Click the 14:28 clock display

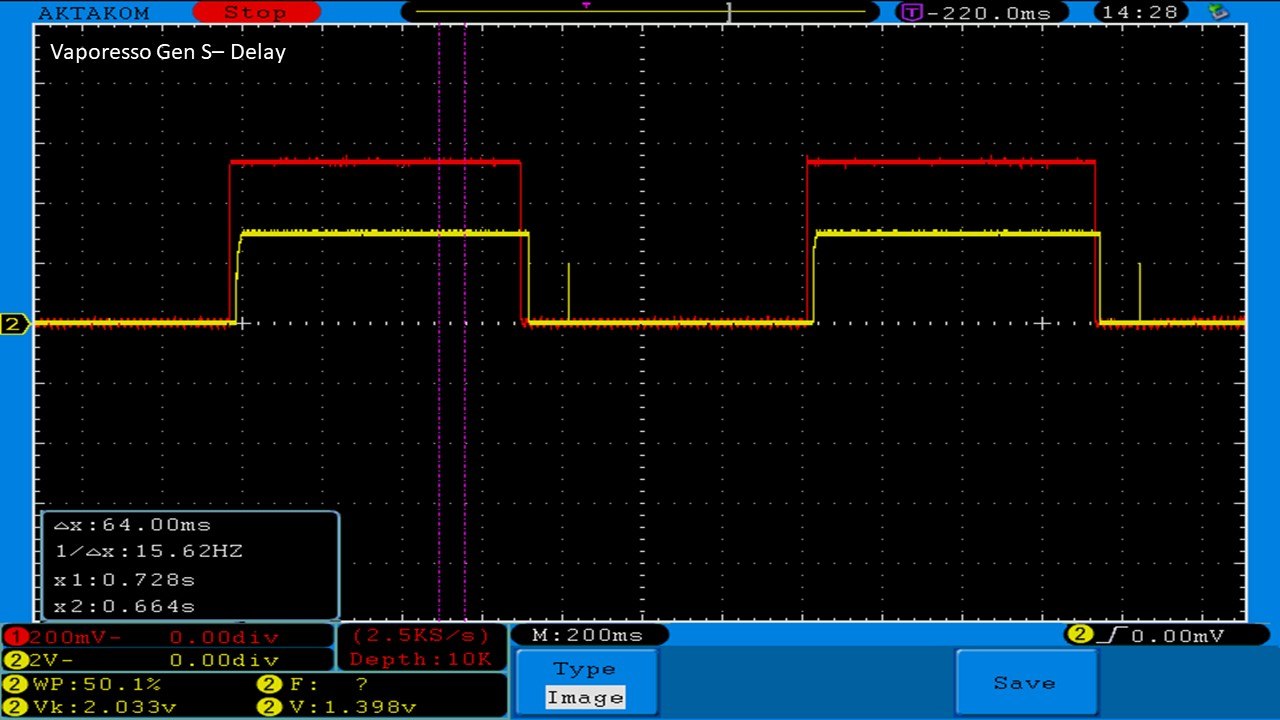[x=1140, y=12]
